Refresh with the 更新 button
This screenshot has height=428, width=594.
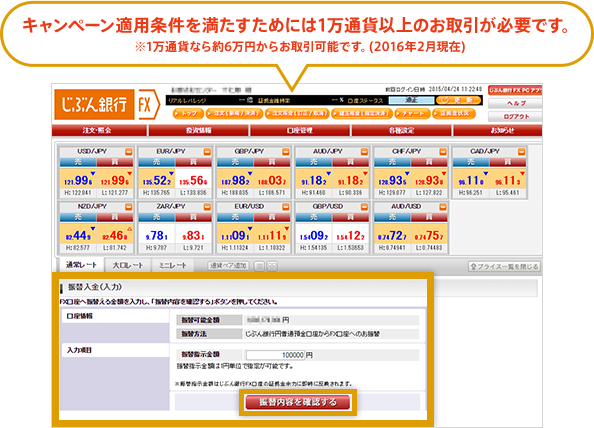[x=458, y=100]
